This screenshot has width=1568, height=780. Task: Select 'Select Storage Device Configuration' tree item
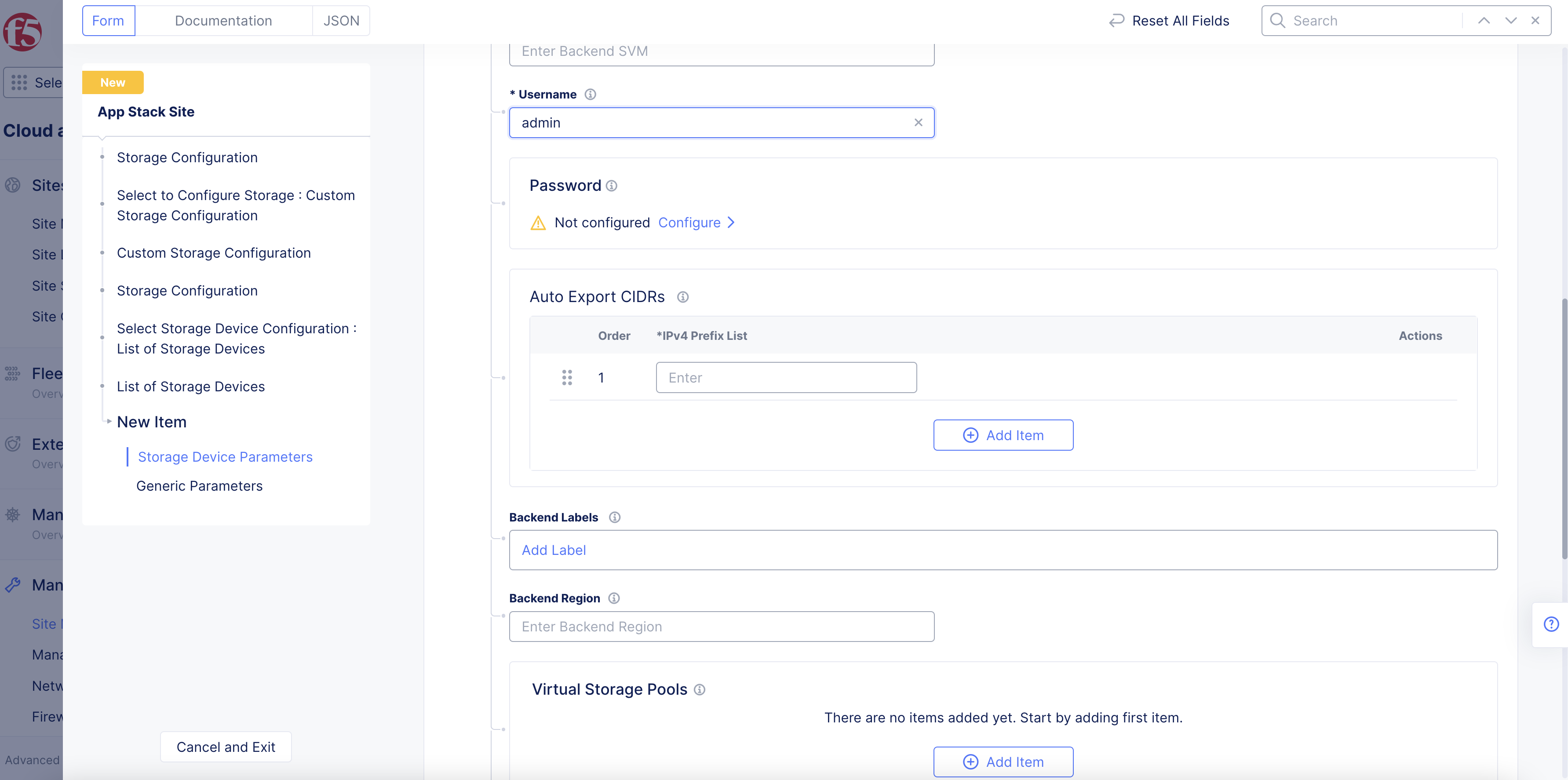[x=237, y=339]
